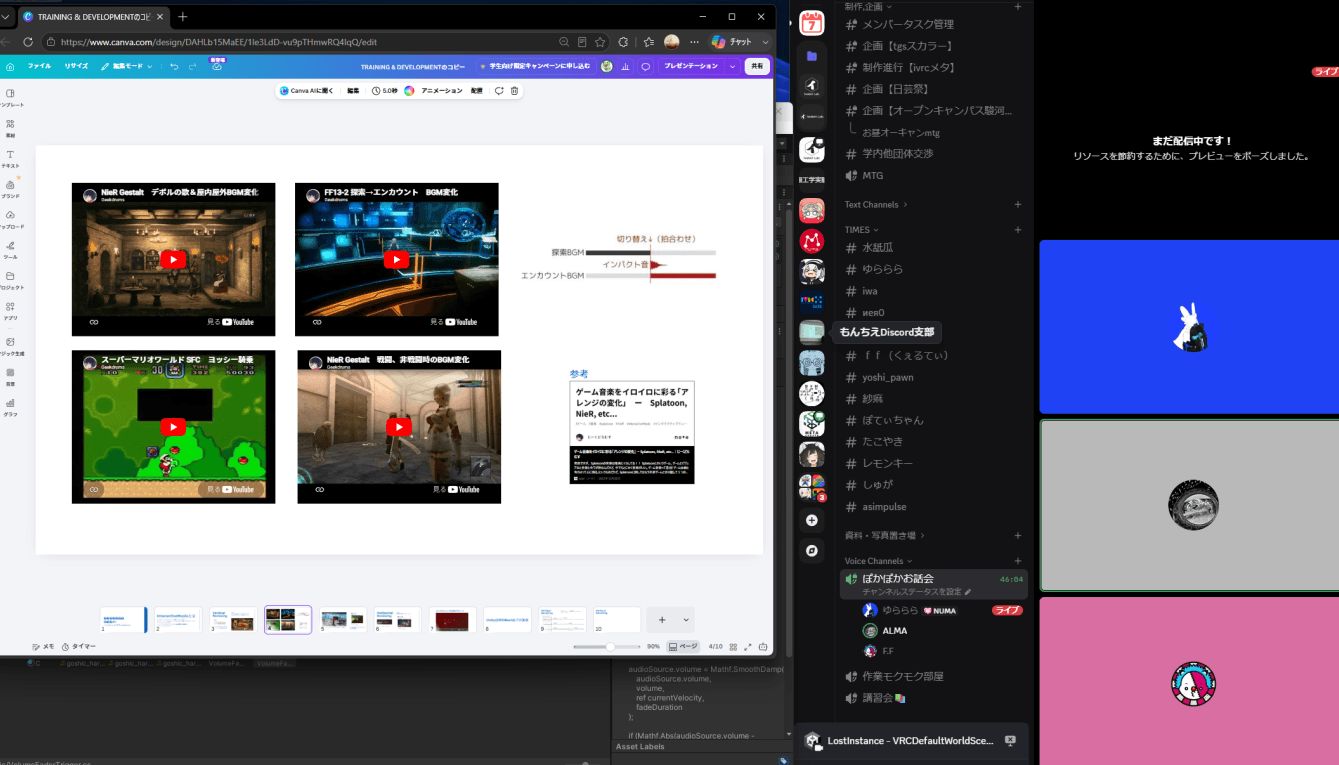Screen dimensions: 1339x765
Task: Open the Elements (素材) panel in Canva
Action: point(10,127)
